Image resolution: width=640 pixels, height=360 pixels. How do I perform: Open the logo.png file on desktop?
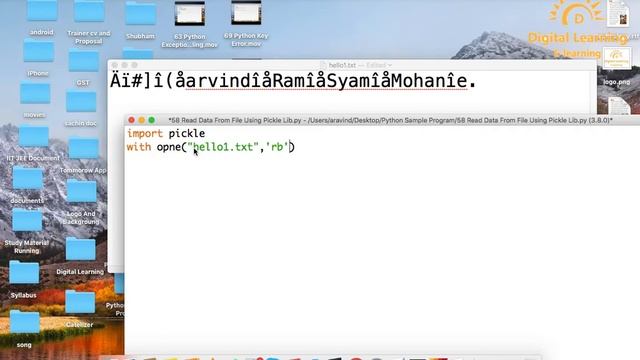(616, 59)
